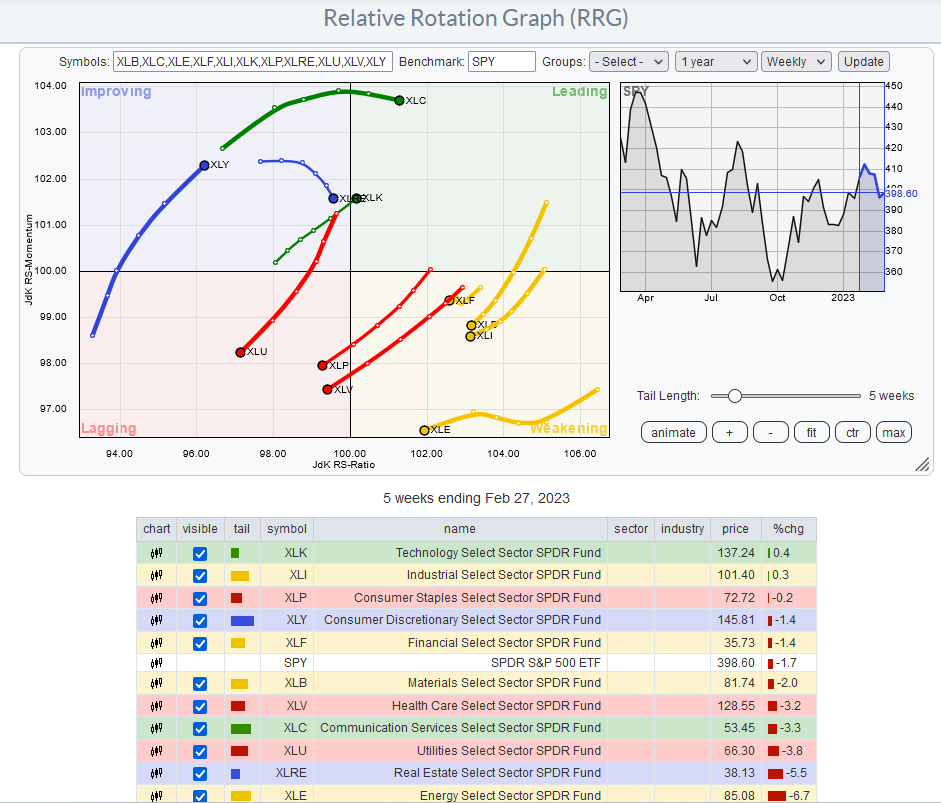Viewport: 941px width, 803px height.
Task: Sort table by price column header
Action: [735, 529]
